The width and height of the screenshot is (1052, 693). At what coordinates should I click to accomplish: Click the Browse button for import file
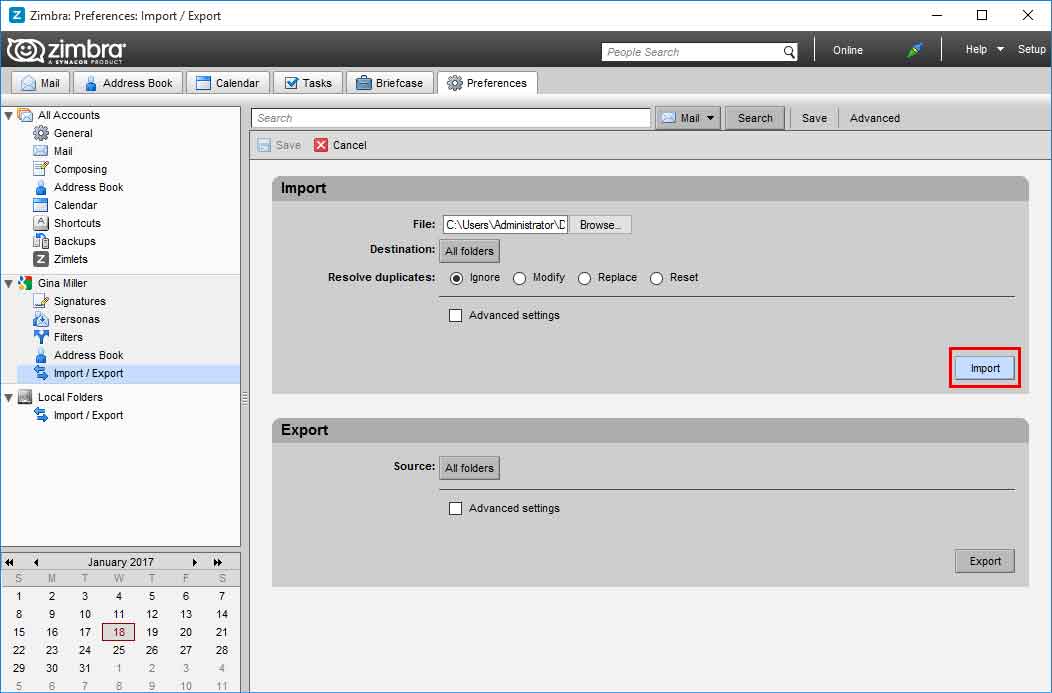coord(600,225)
